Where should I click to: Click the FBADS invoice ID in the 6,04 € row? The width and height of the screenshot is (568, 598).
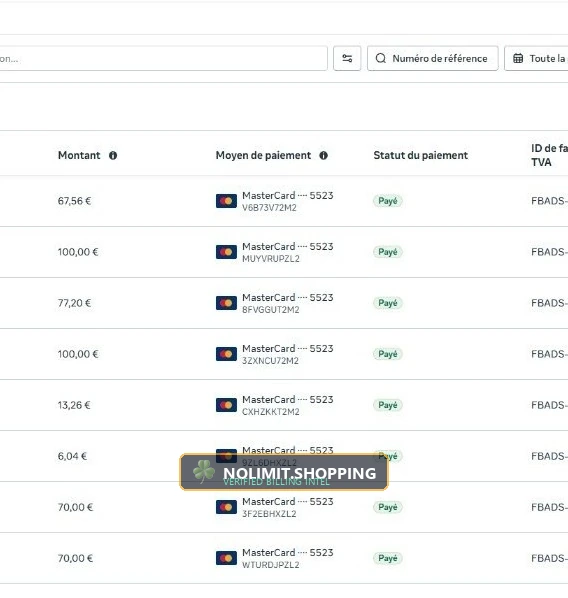click(x=549, y=456)
